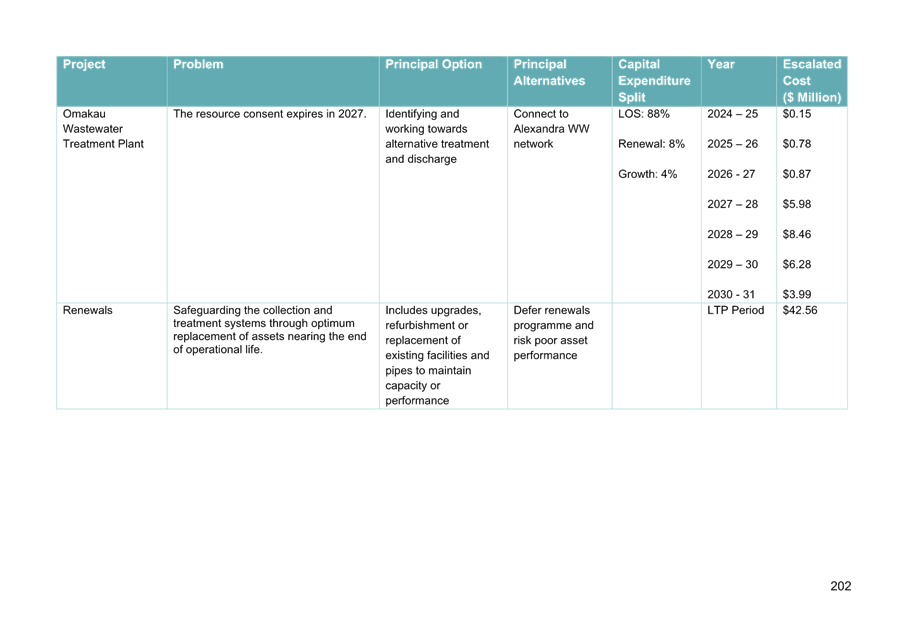Click the Defer renewals programme alternative text
This screenshot has height=626, width=907.
[553, 332]
